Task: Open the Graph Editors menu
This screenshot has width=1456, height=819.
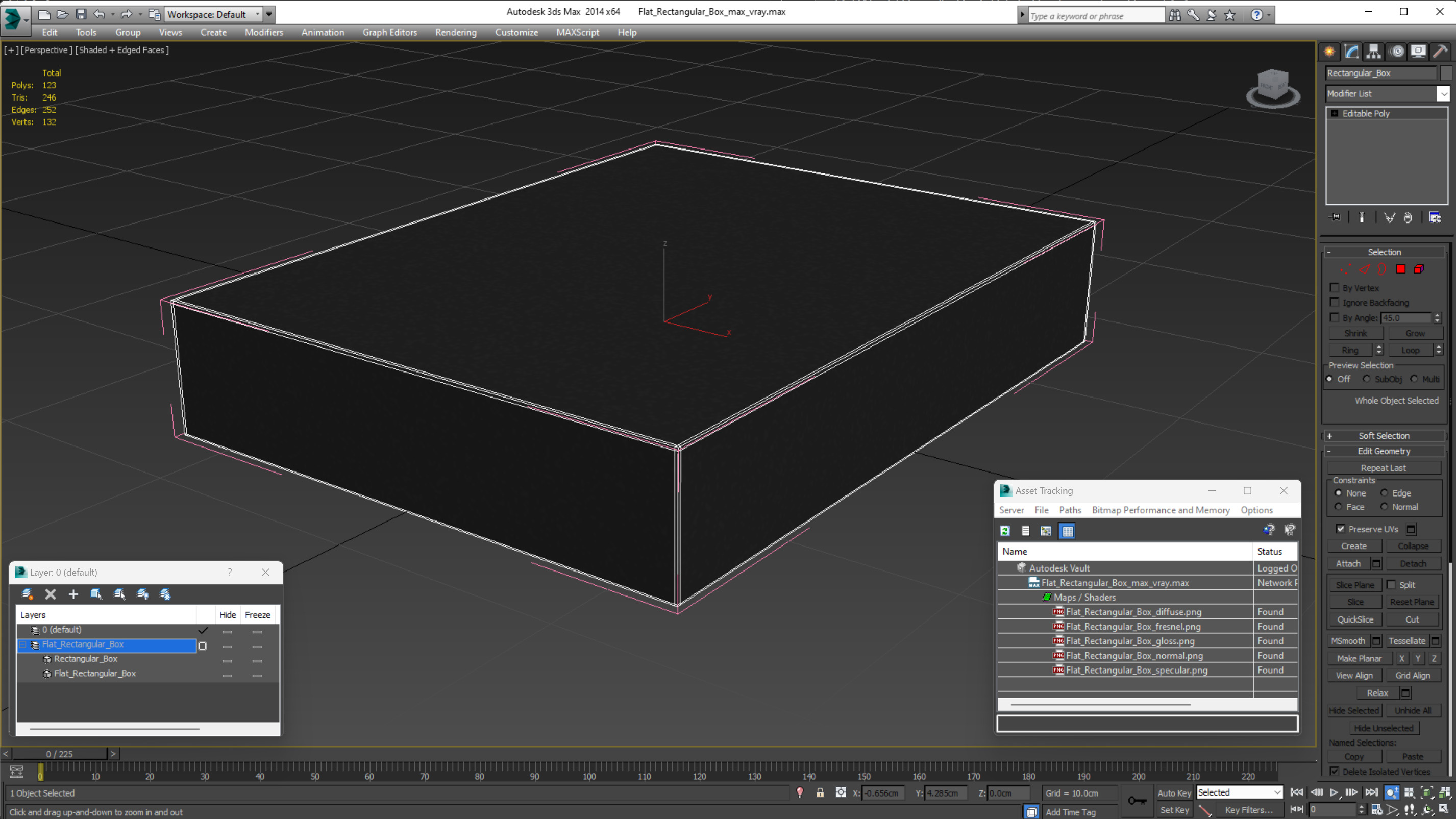Action: coord(389,32)
